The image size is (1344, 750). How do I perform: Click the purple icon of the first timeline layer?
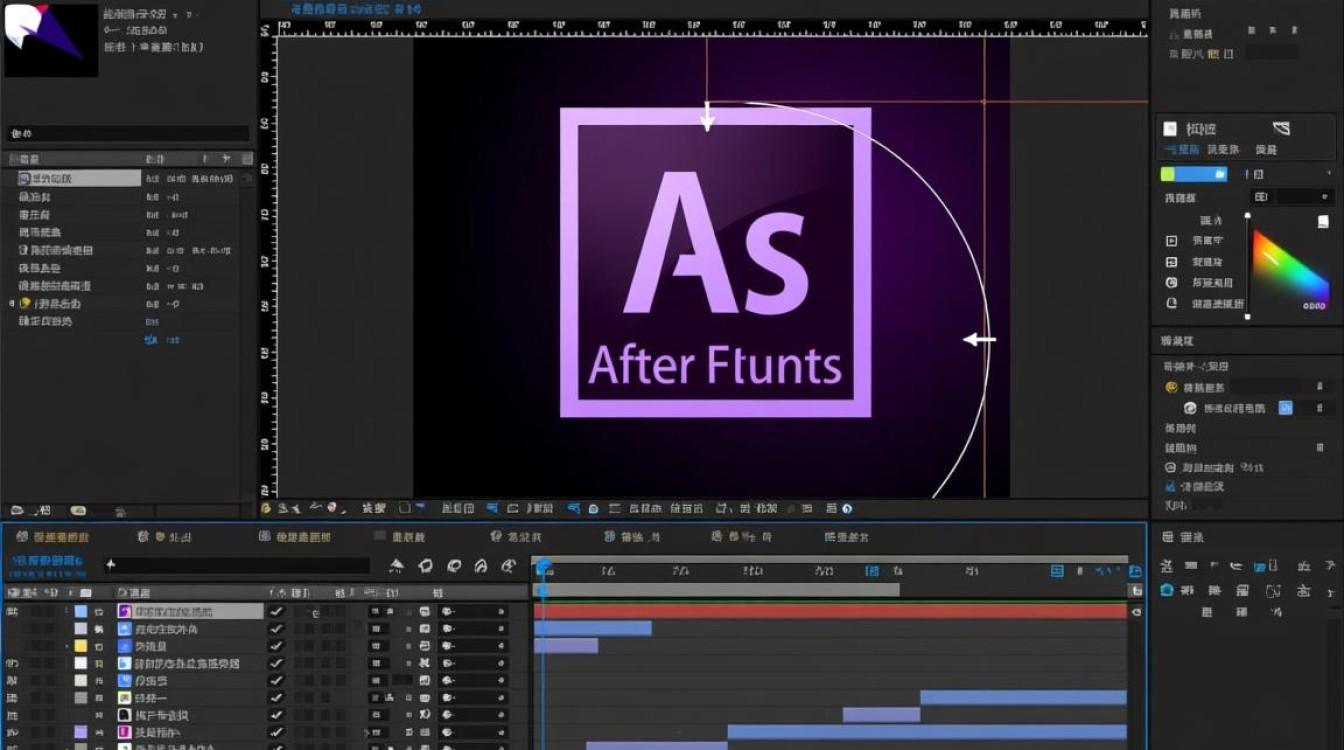pos(125,611)
